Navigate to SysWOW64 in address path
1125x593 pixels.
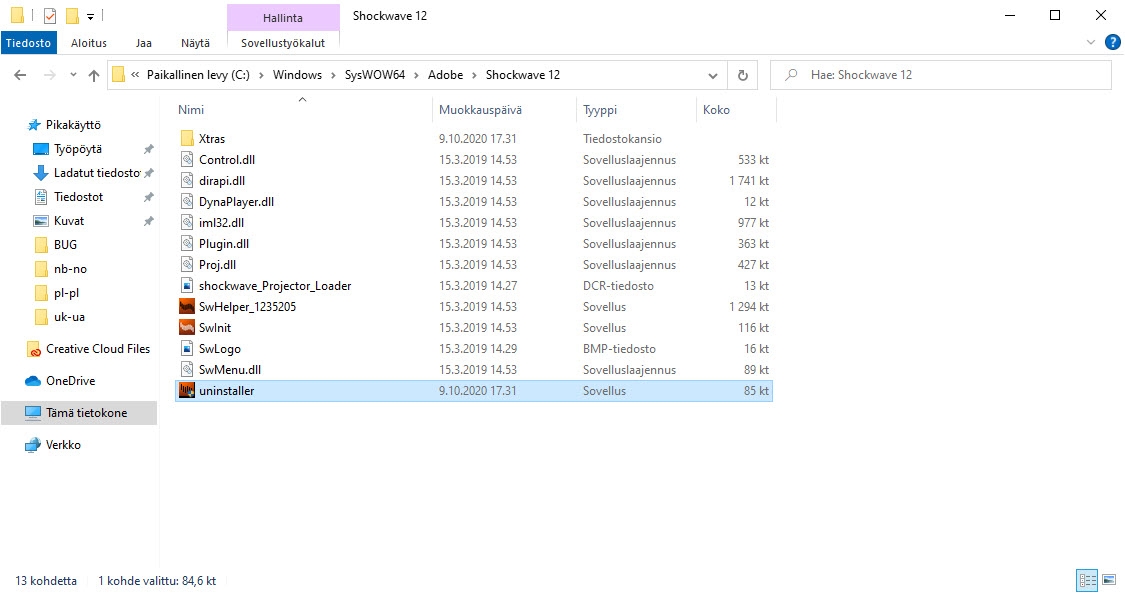point(375,75)
